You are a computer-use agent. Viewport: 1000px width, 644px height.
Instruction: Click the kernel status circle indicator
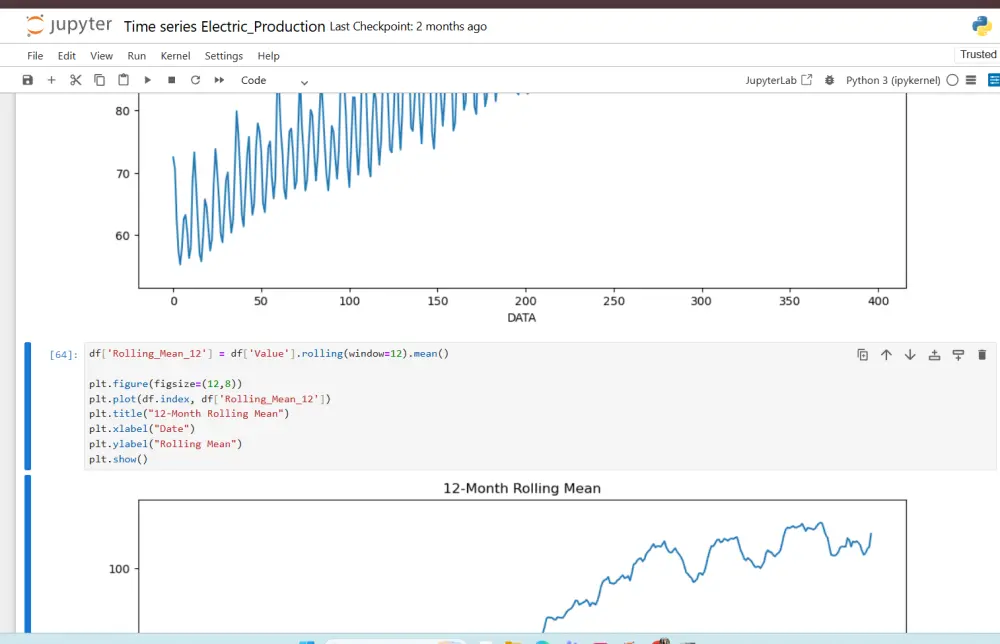[952, 80]
